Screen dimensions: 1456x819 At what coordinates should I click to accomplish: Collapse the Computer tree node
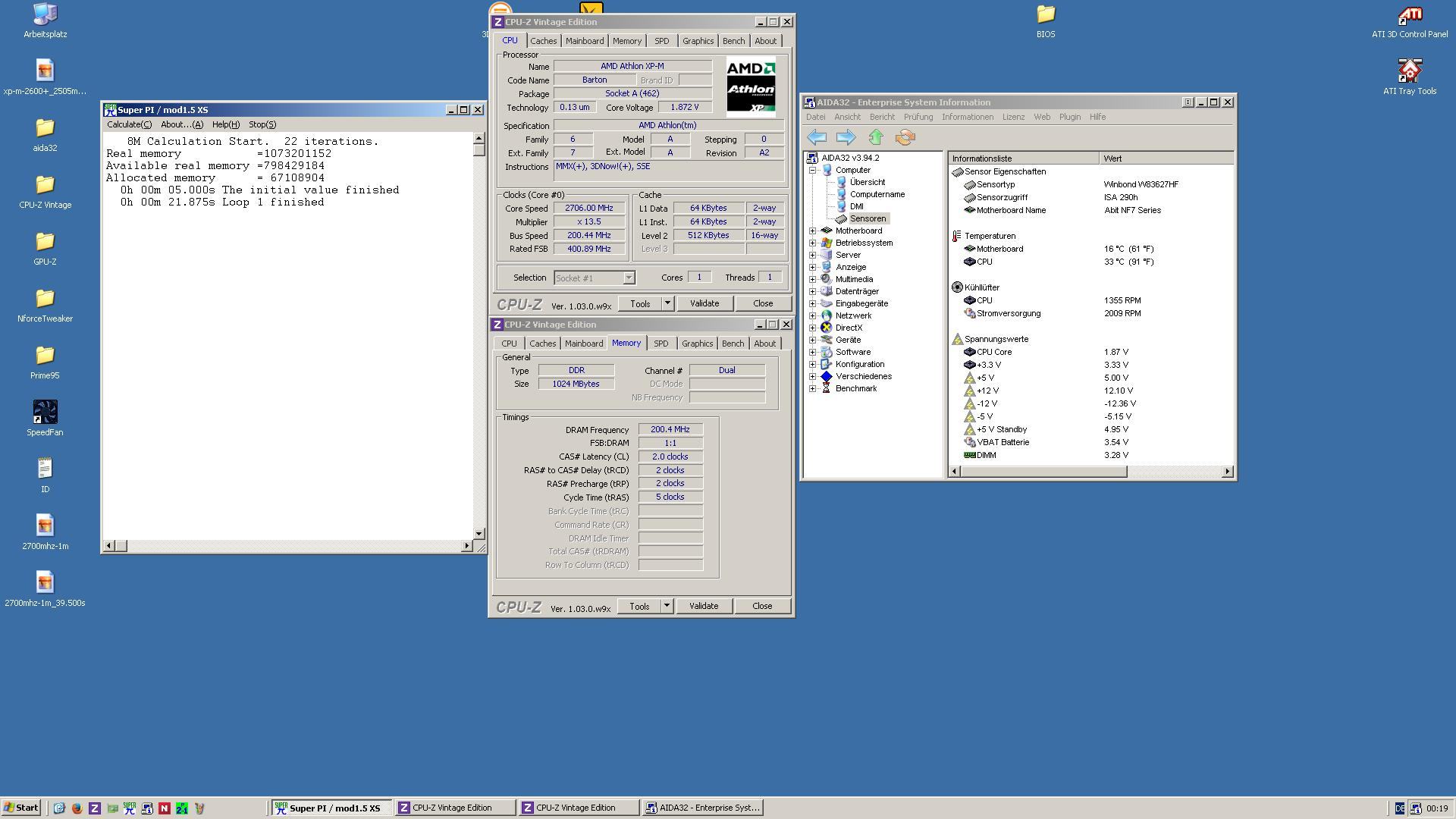tap(812, 171)
